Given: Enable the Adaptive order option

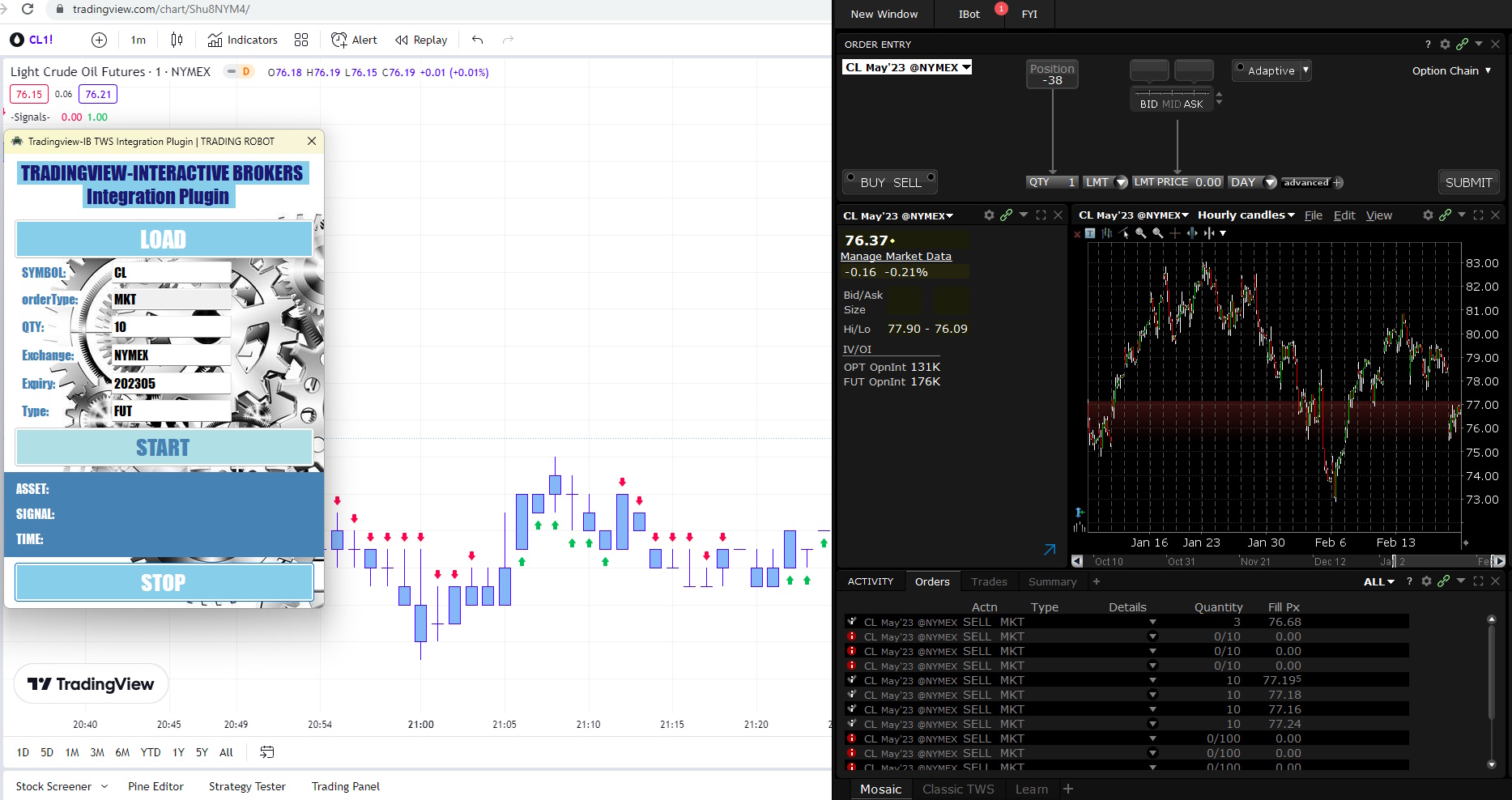Looking at the screenshot, I should [x=1240, y=68].
